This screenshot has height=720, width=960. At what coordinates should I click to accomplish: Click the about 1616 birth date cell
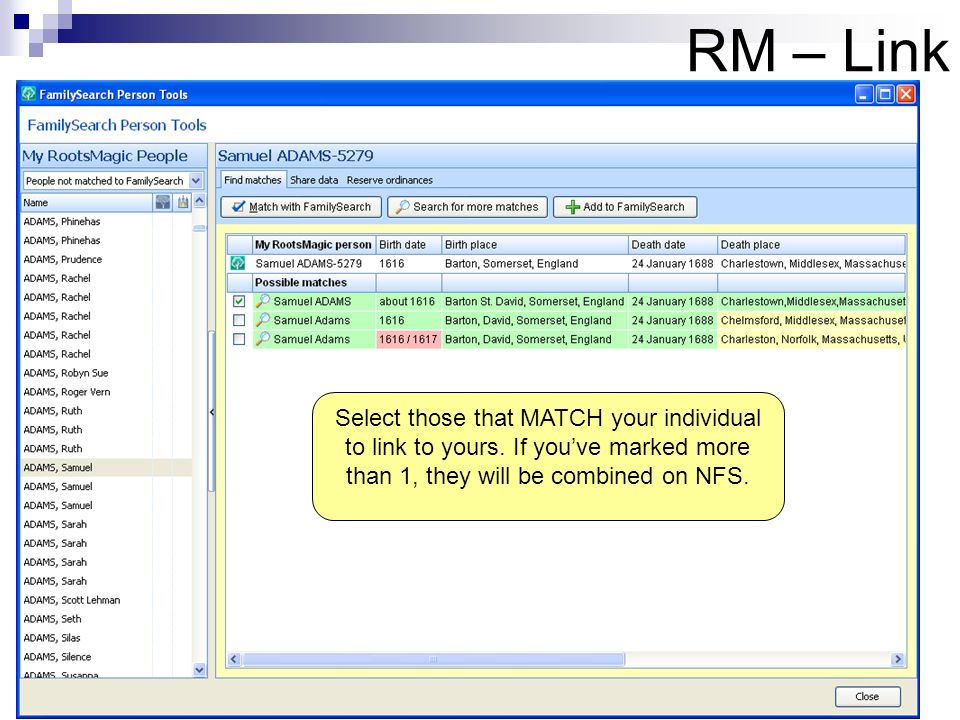click(408, 301)
